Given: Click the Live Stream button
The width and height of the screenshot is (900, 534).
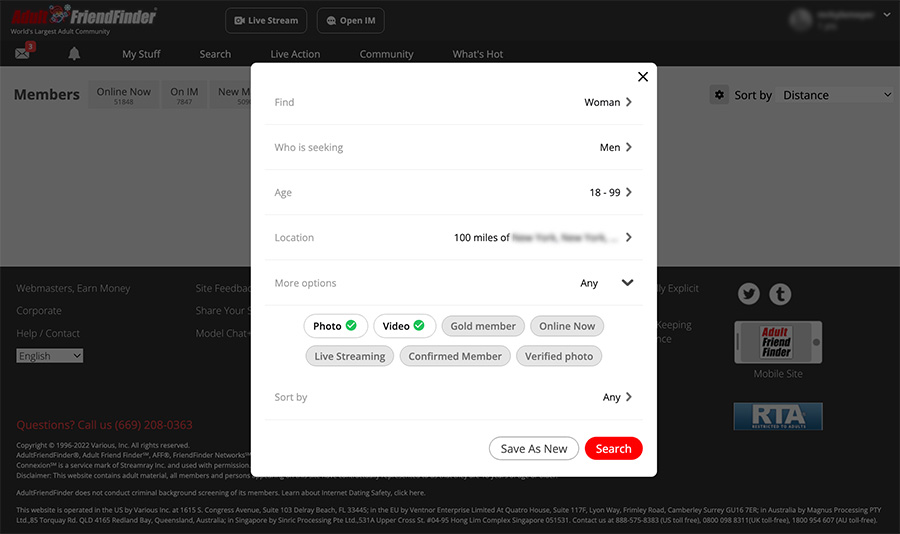Looking at the screenshot, I should tap(266, 21).
